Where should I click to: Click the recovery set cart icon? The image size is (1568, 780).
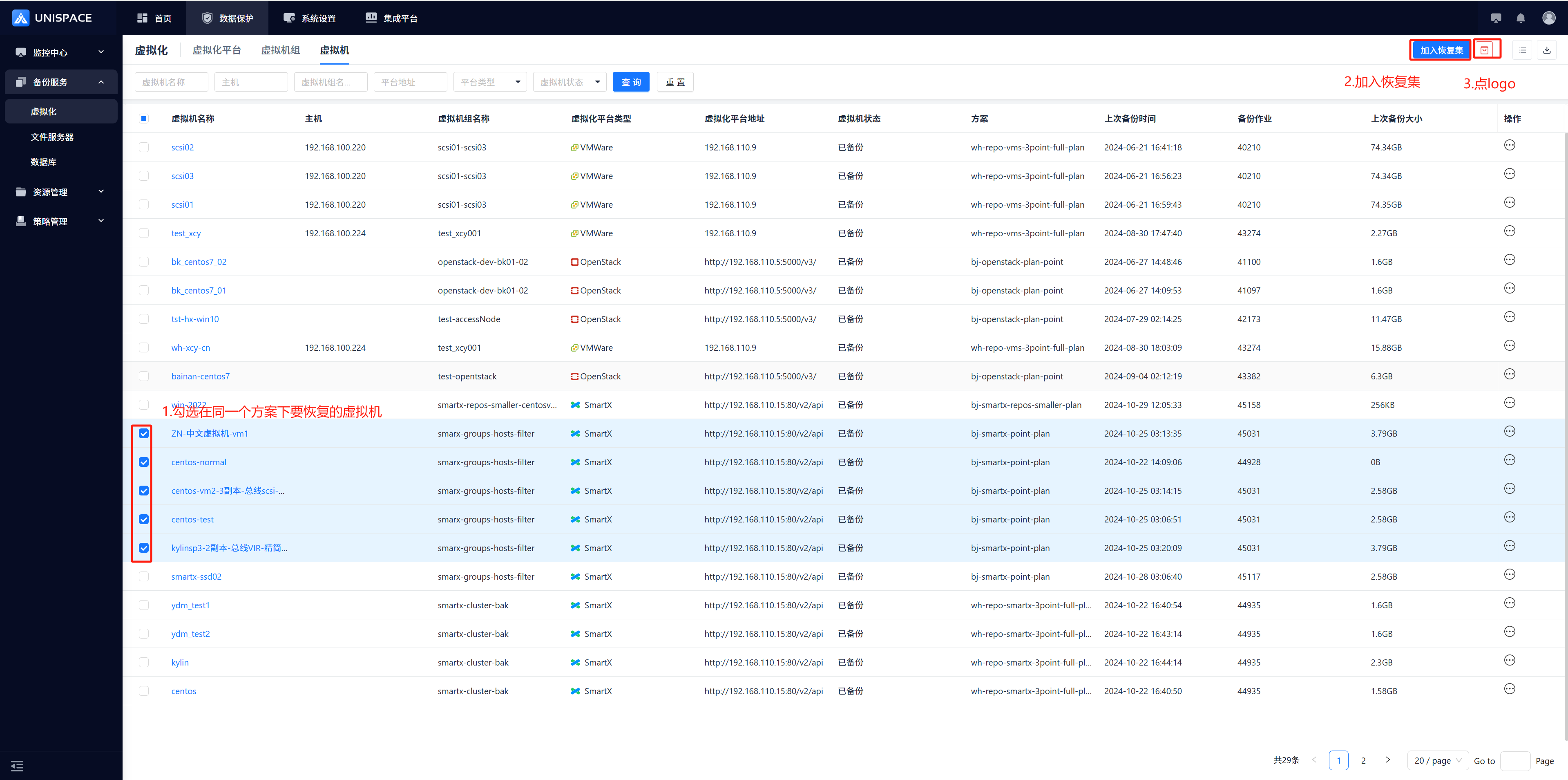tap(1485, 50)
